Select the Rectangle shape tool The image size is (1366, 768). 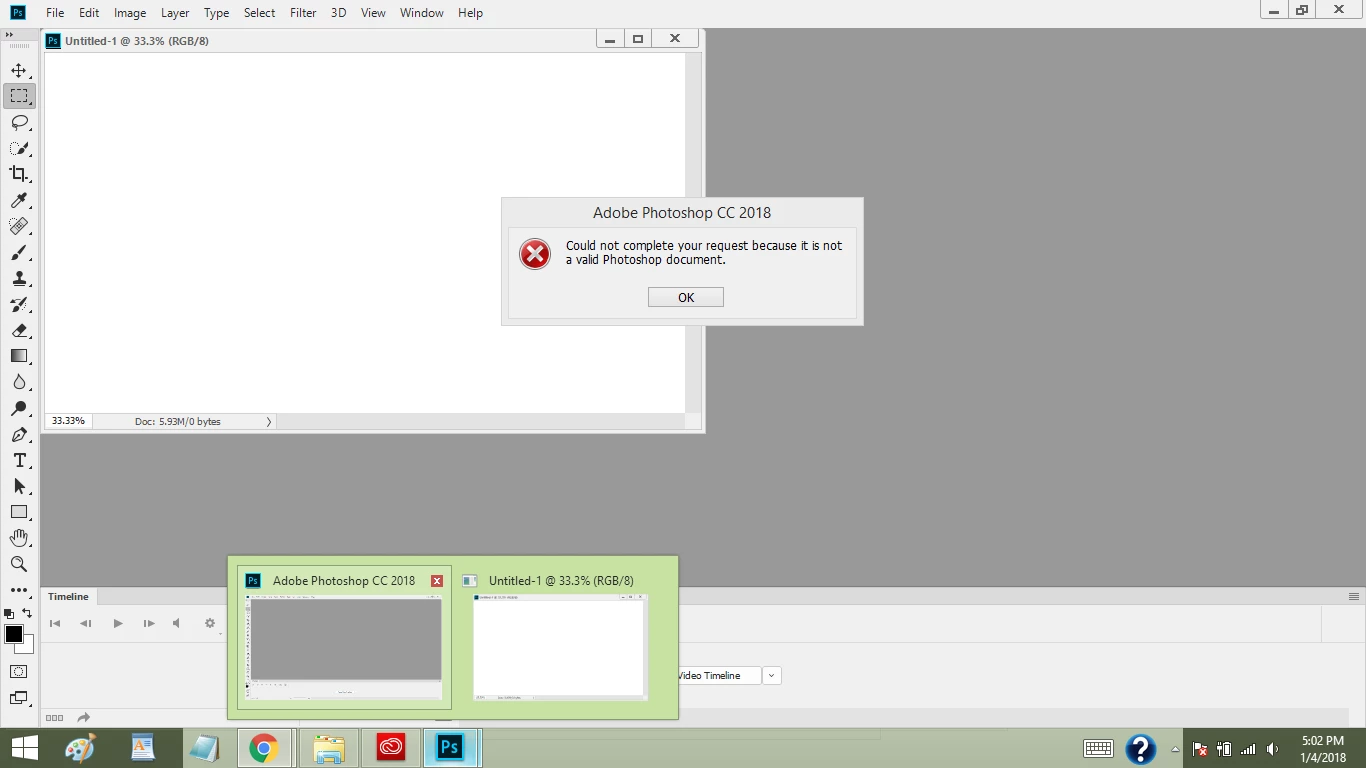point(19,513)
